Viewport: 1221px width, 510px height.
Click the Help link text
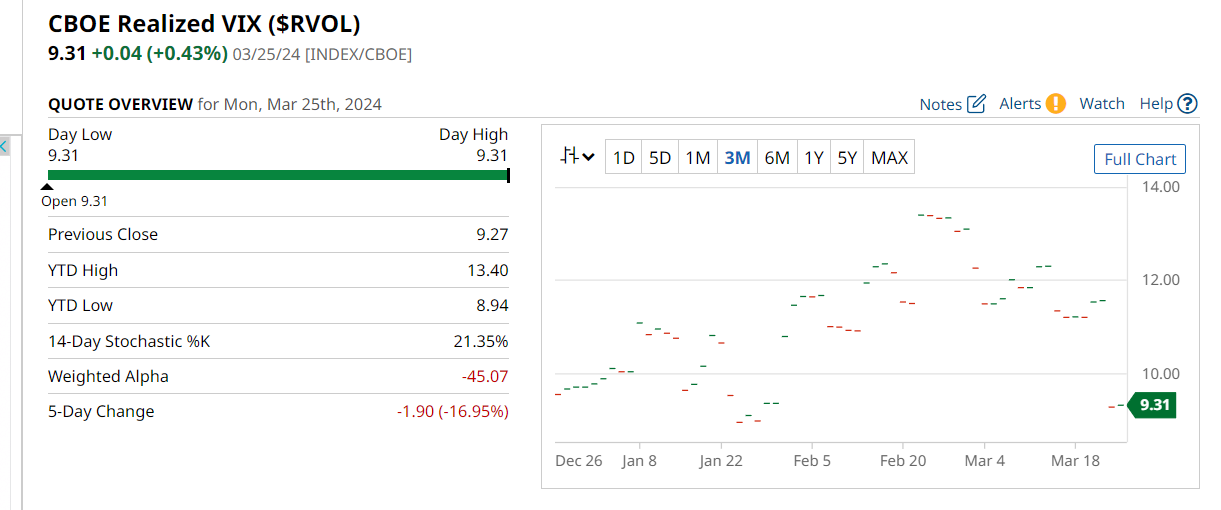tap(1156, 104)
